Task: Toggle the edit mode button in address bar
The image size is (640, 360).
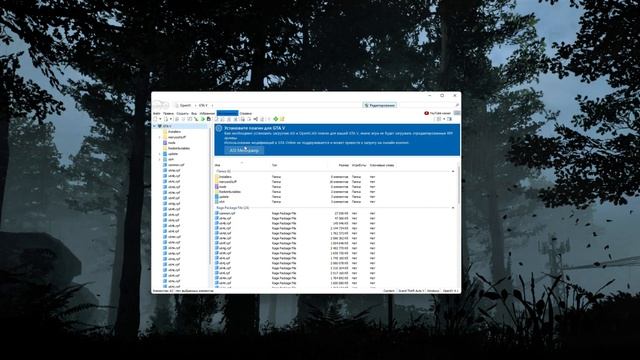Action: point(380,105)
